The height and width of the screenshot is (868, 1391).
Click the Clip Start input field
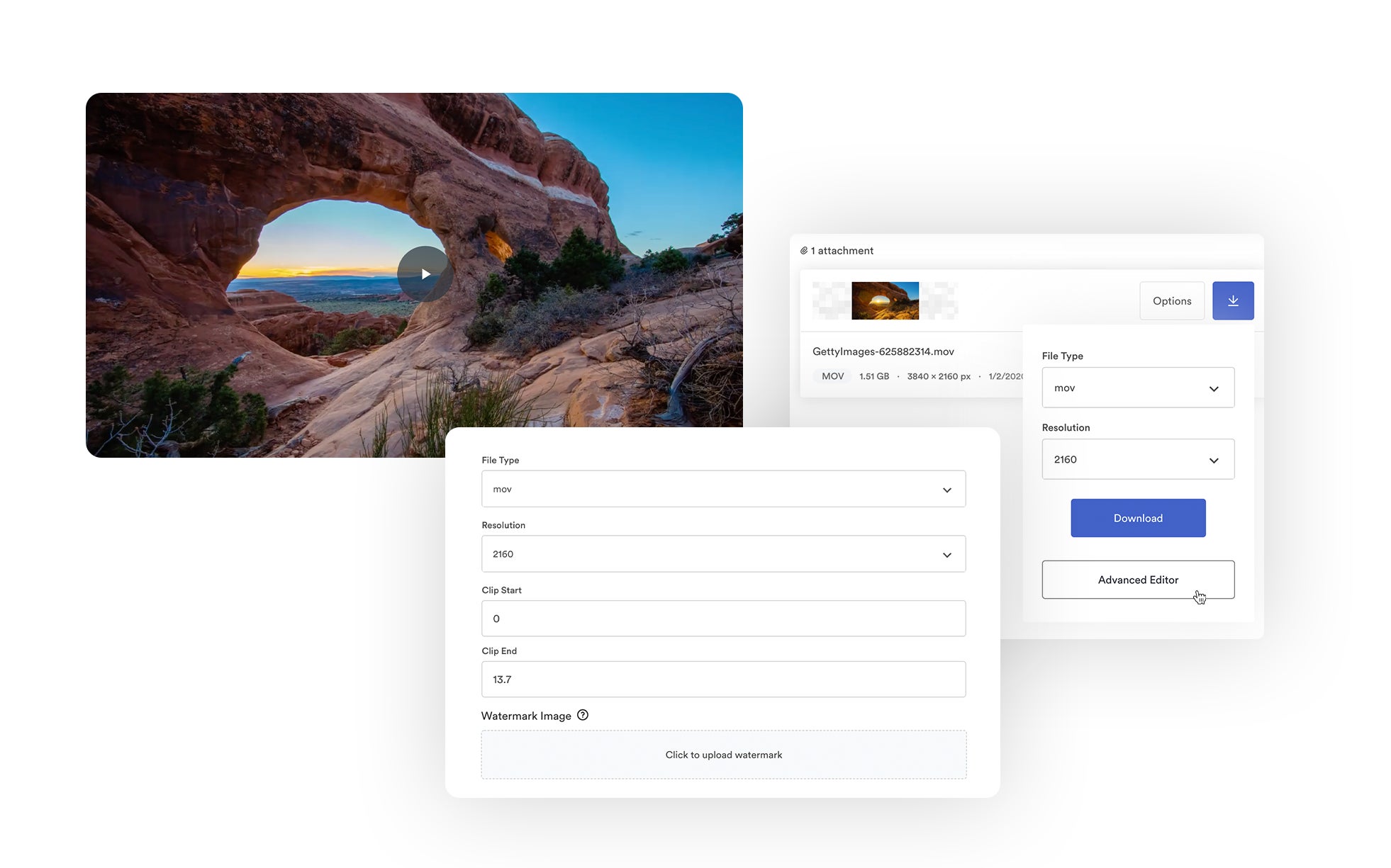[722, 618]
